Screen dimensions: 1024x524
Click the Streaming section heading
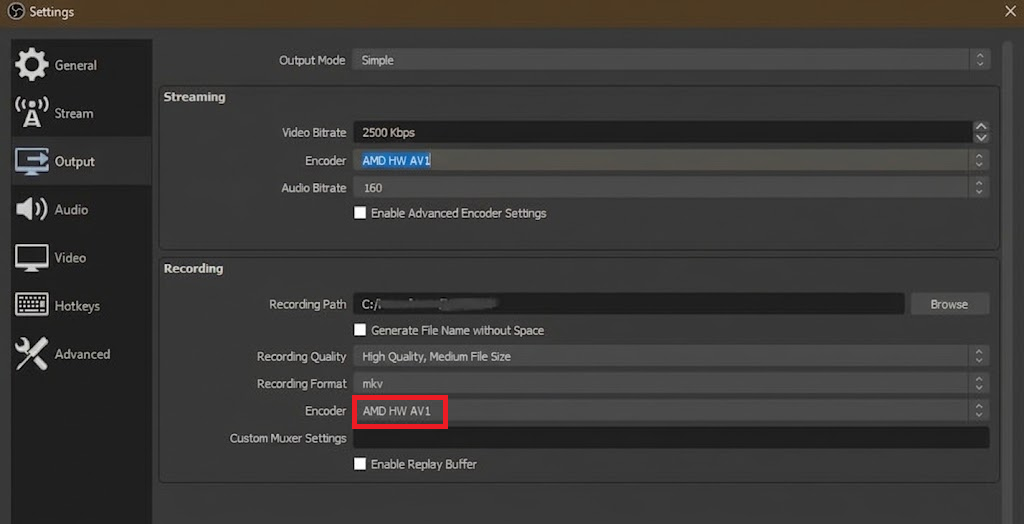(x=195, y=97)
